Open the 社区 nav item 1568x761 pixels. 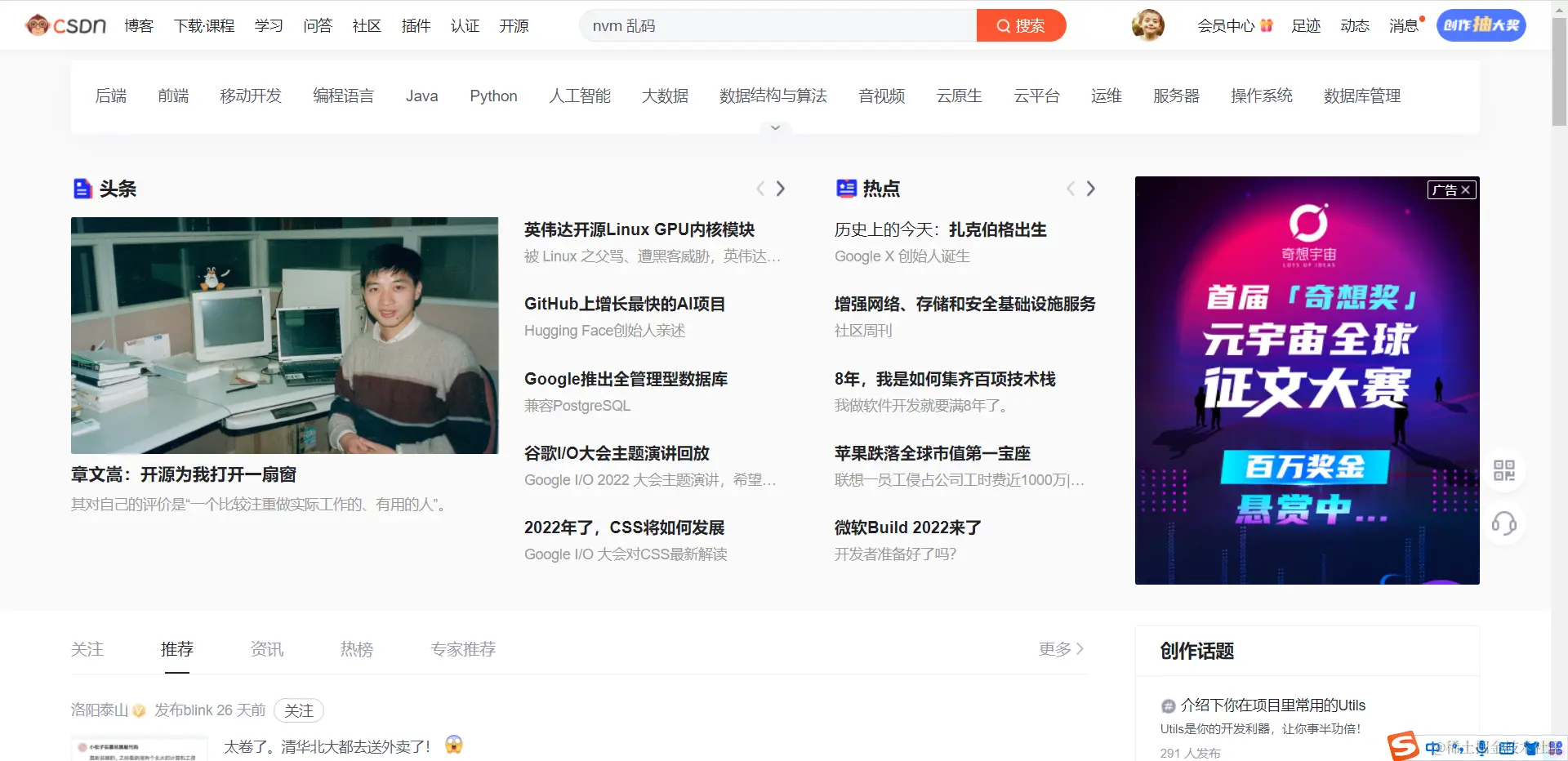point(367,25)
